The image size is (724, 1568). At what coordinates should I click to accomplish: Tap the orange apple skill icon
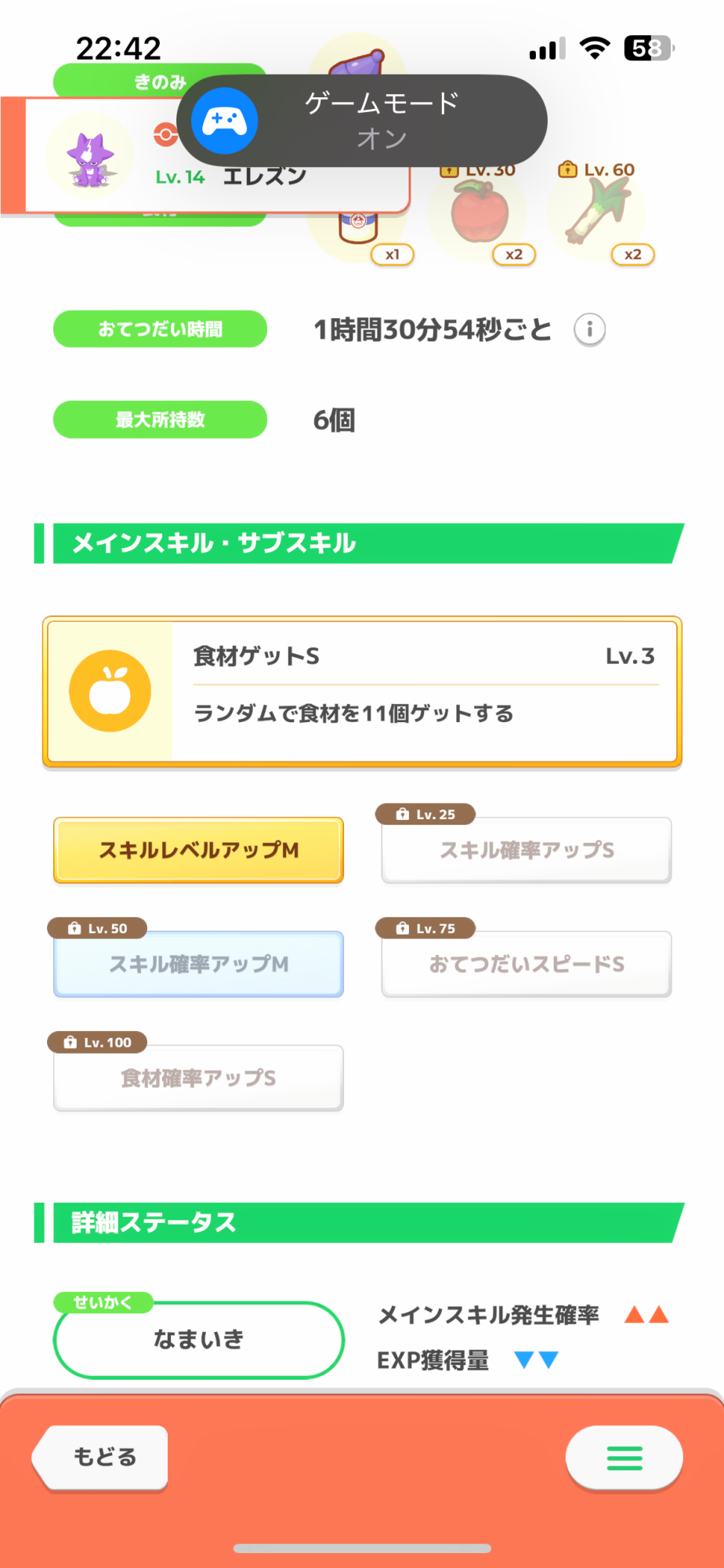click(x=110, y=691)
